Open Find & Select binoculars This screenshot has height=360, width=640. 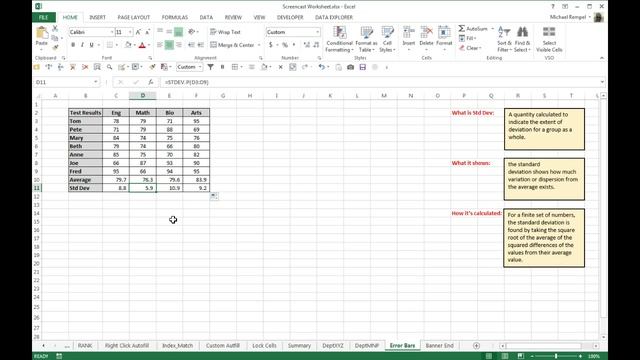click(522, 39)
